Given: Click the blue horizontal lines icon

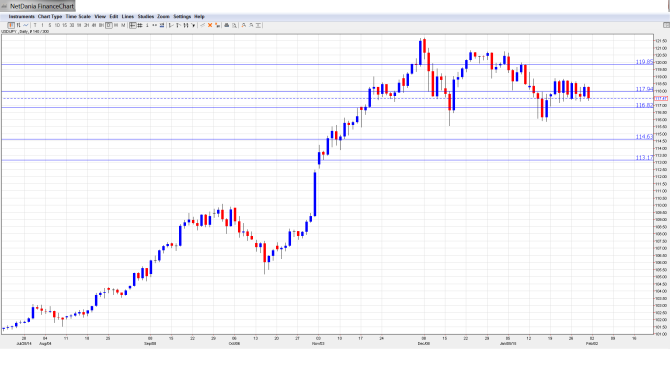Looking at the screenshot, I should coord(162,26).
